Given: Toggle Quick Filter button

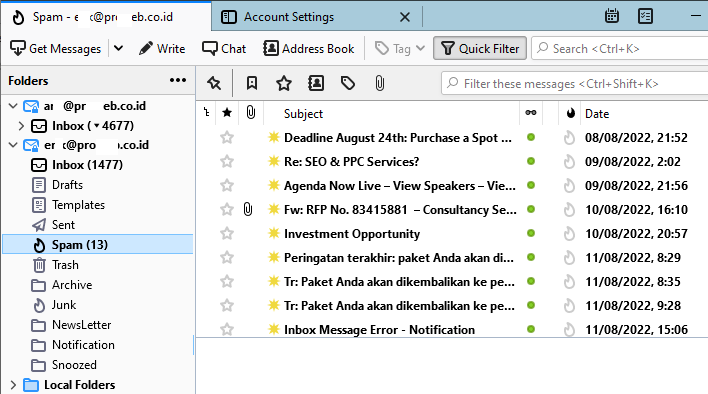Looking at the screenshot, I should point(480,48).
